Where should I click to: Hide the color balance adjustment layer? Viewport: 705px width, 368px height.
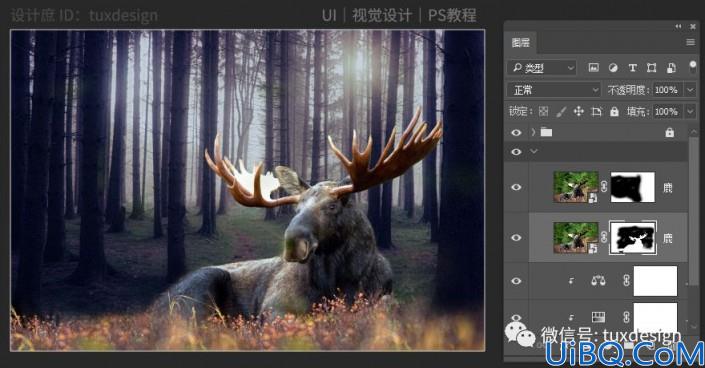tap(516, 281)
